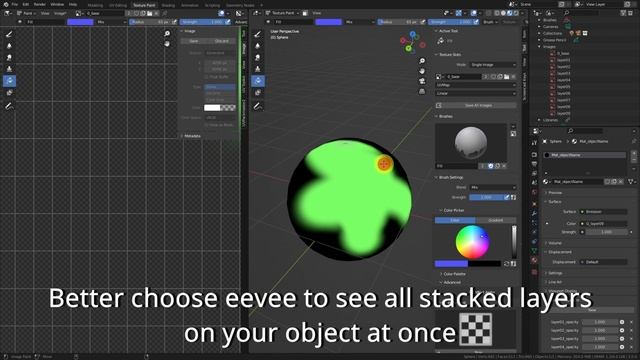Toggle strength pressure in Brush Settings panel

tap(507, 197)
